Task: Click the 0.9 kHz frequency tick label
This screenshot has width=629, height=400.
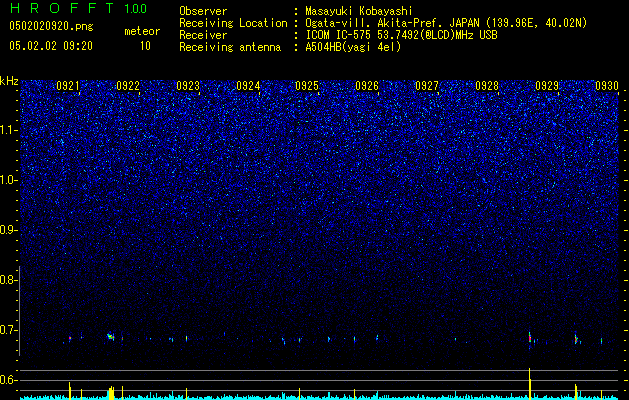Action: pos(8,230)
